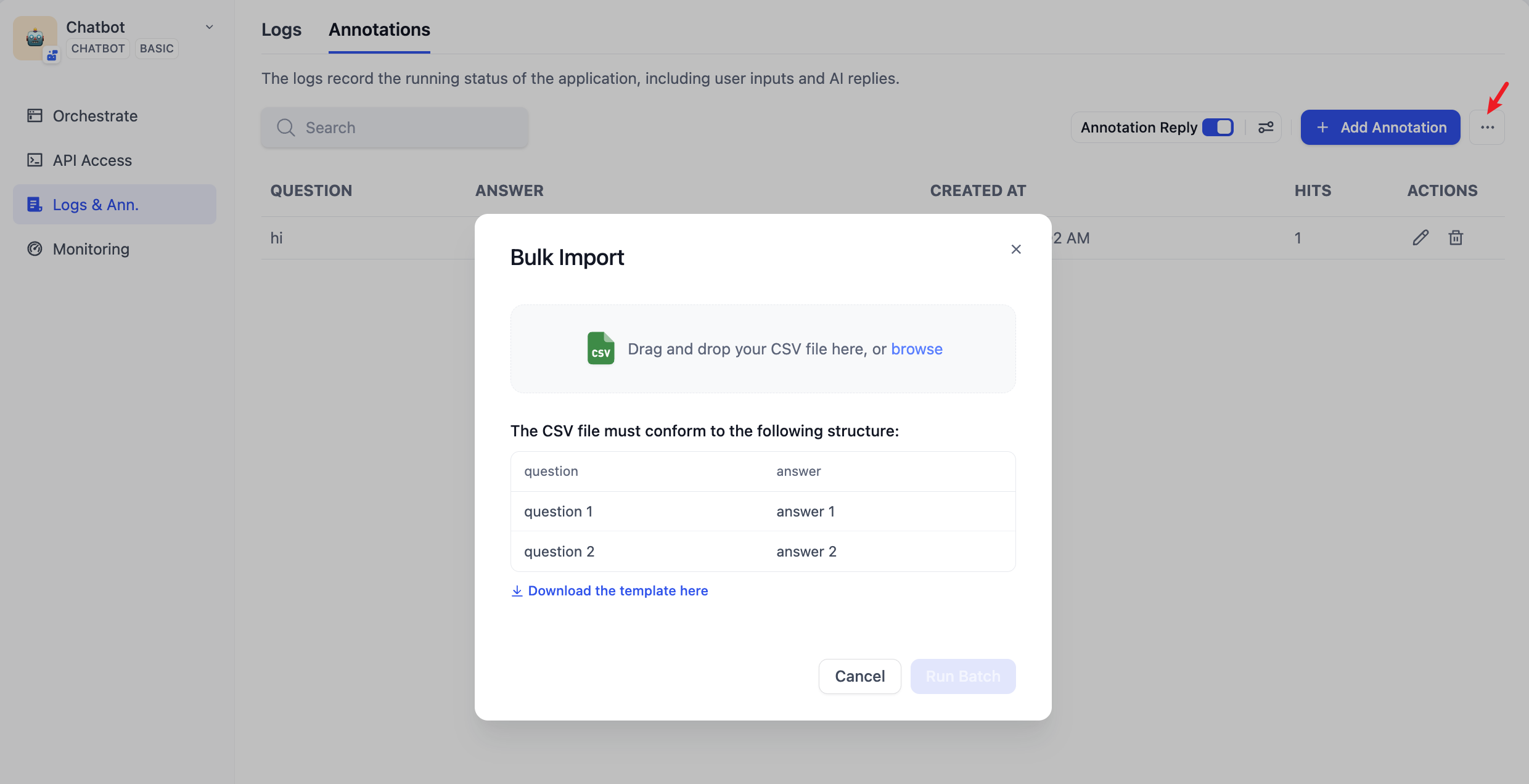Click the annotation reply settings sliders icon

coord(1266,128)
